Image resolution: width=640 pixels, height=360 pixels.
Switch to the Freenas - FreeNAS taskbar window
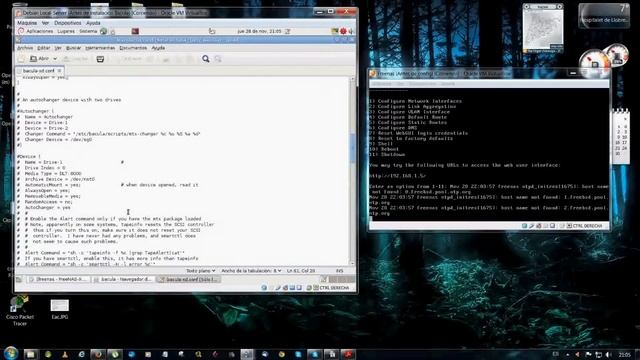coord(58,279)
